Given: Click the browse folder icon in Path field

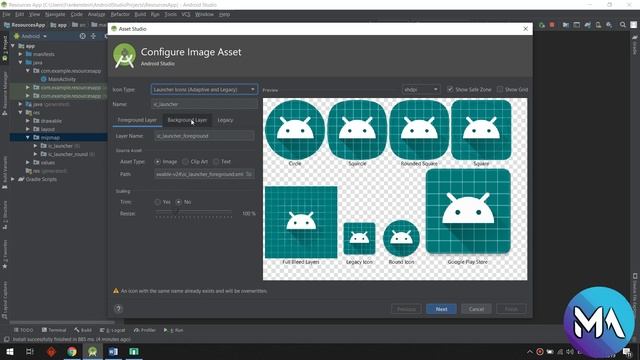Looking at the screenshot, I should point(249,174).
